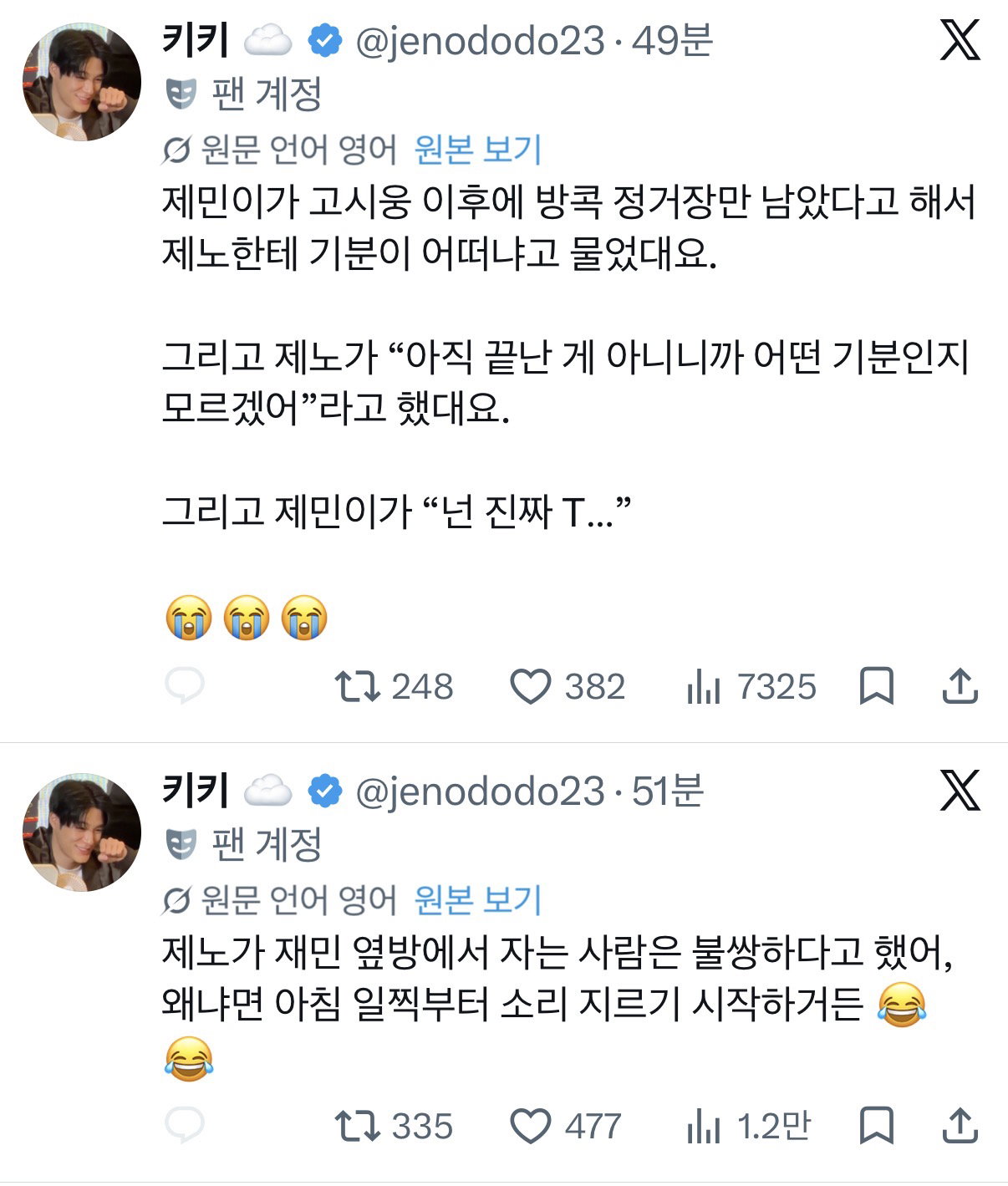
Task: Click the verified badge on the second tweet
Action: [325, 791]
